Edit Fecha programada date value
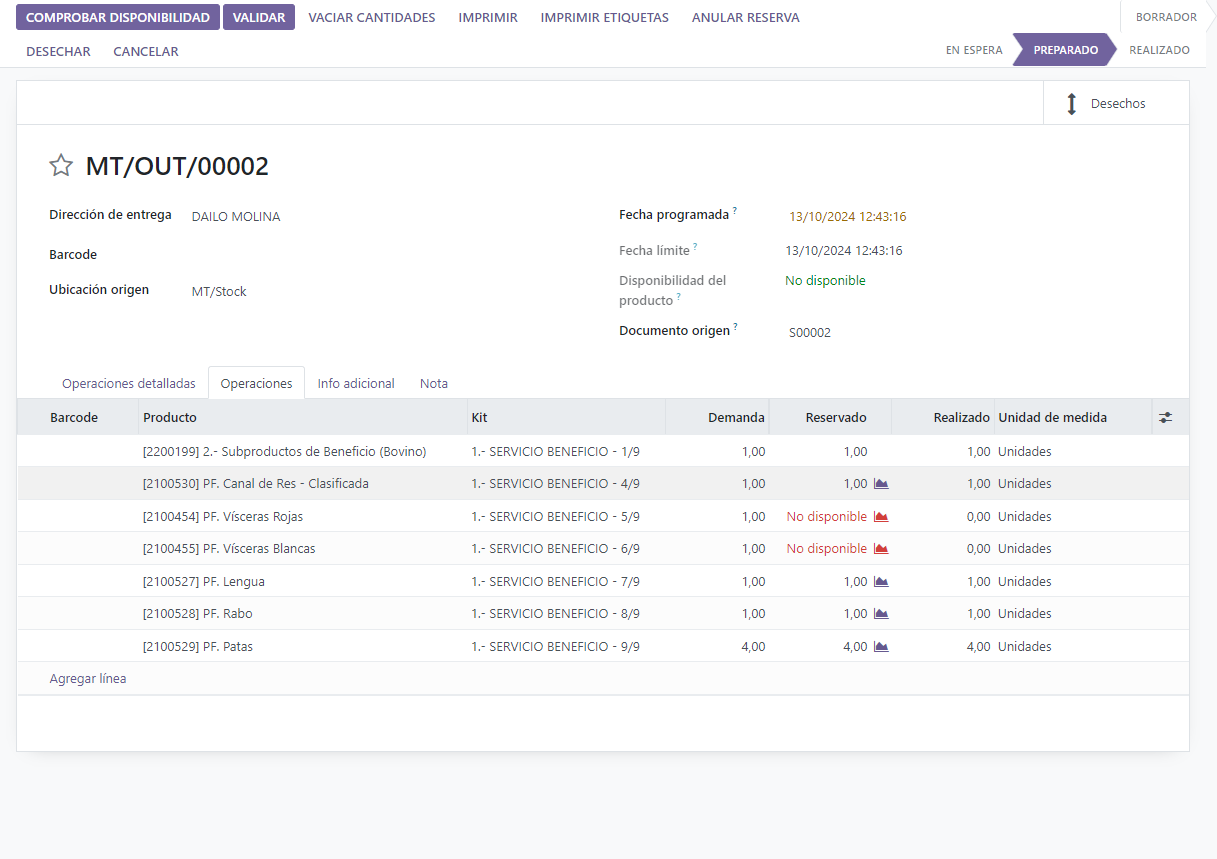This screenshot has height=859, width=1217. coord(848,217)
